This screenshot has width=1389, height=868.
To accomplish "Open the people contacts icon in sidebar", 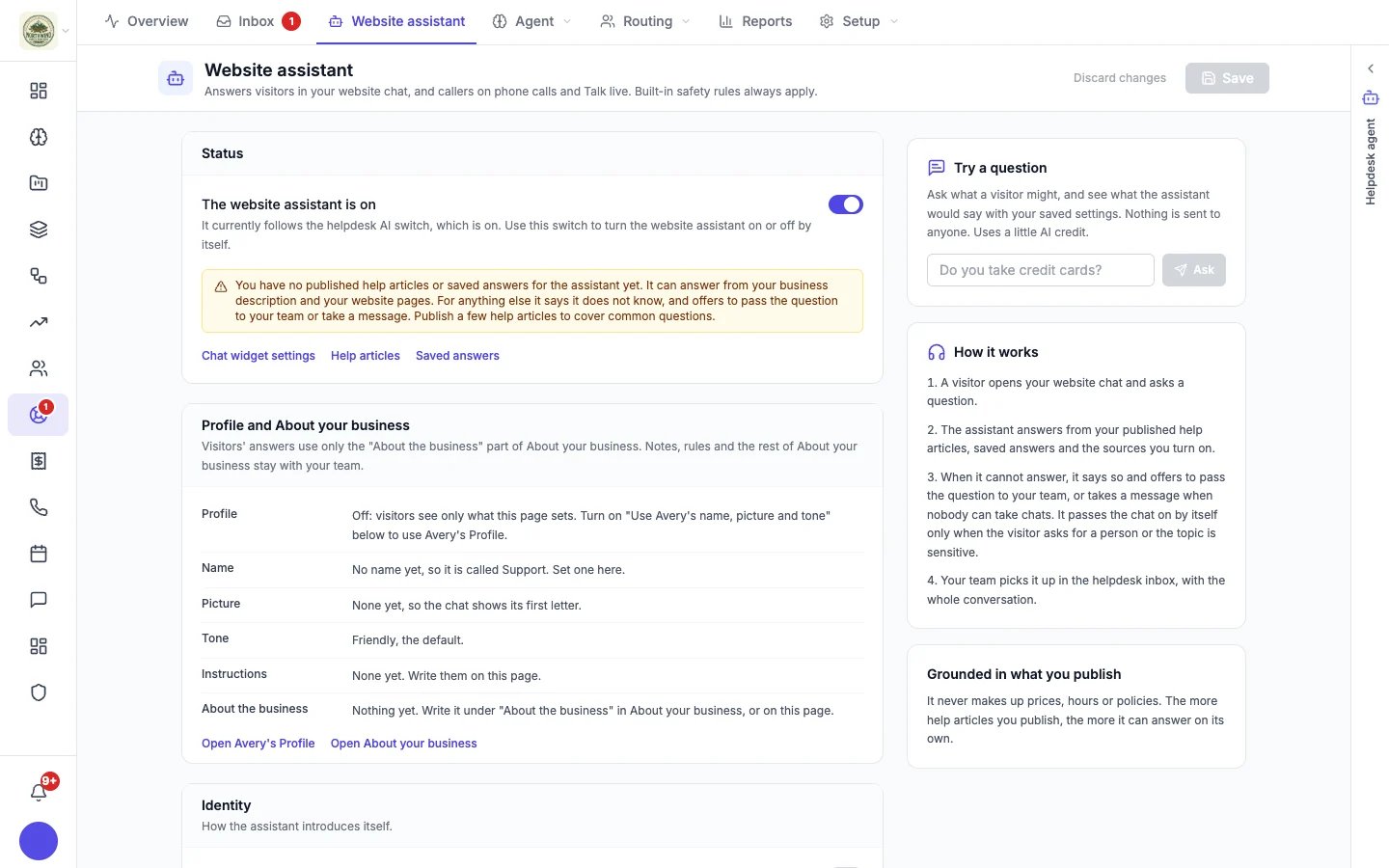I will coord(39,368).
